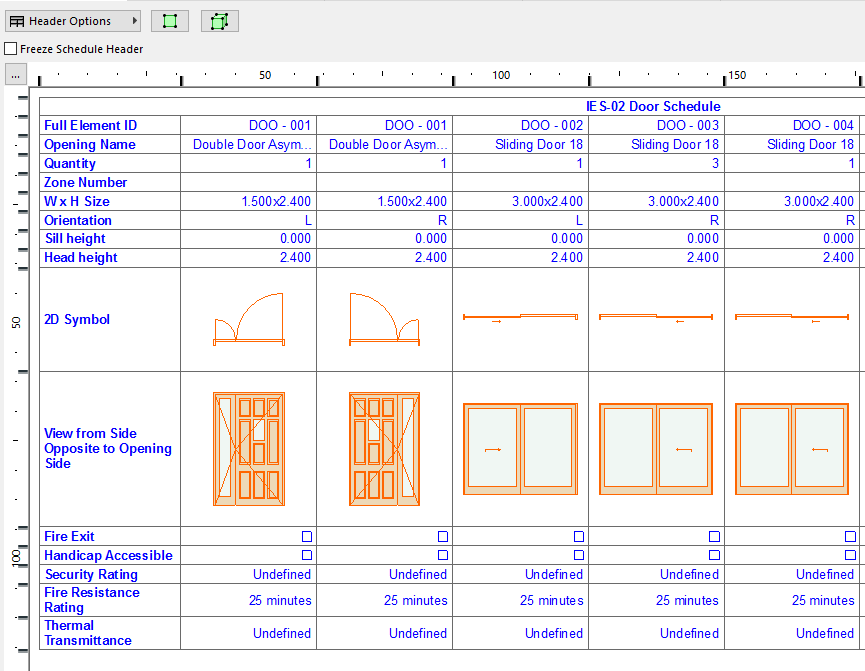Select the Opening Name header cell
The width and height of the screenshot is (865, 671).
(110, 145)
